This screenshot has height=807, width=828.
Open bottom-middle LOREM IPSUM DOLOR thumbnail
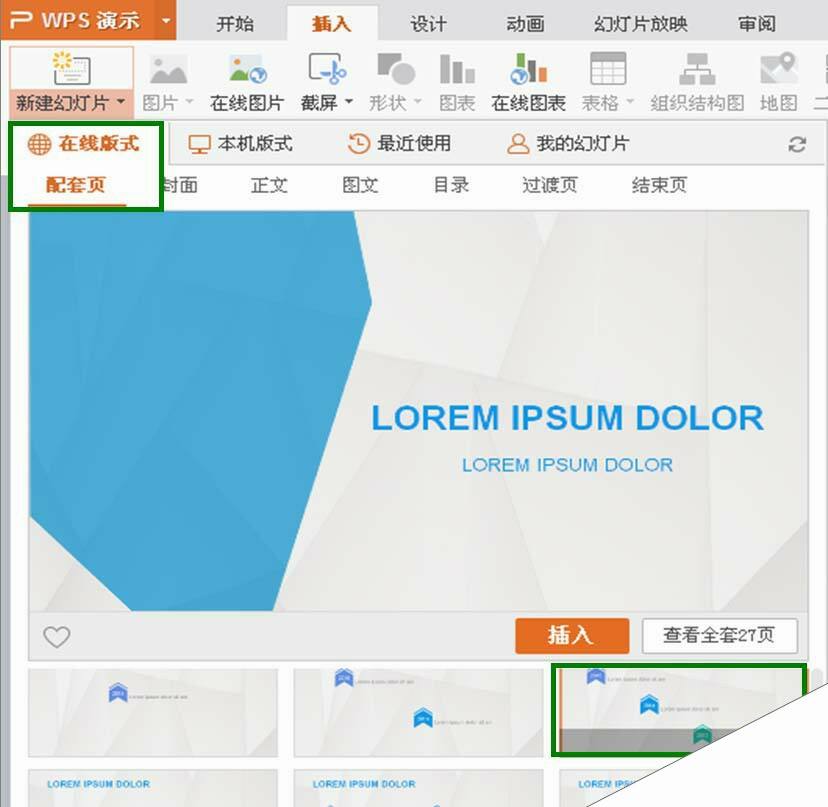point(418,787)
